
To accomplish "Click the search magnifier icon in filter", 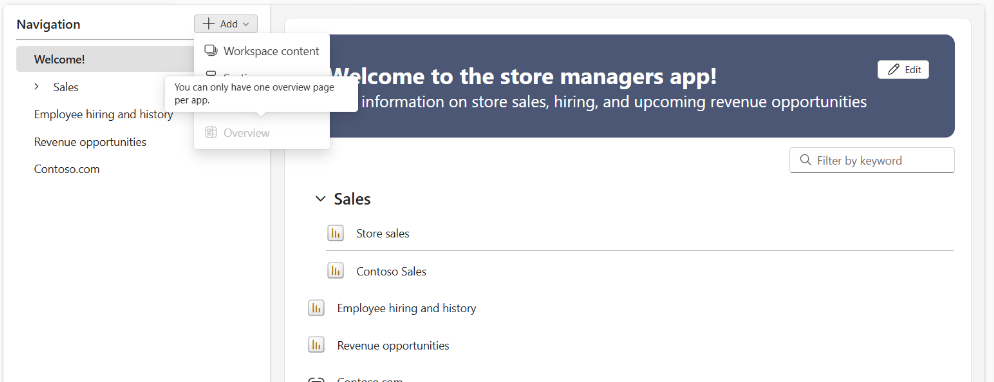I will click(x=806, y=160).
